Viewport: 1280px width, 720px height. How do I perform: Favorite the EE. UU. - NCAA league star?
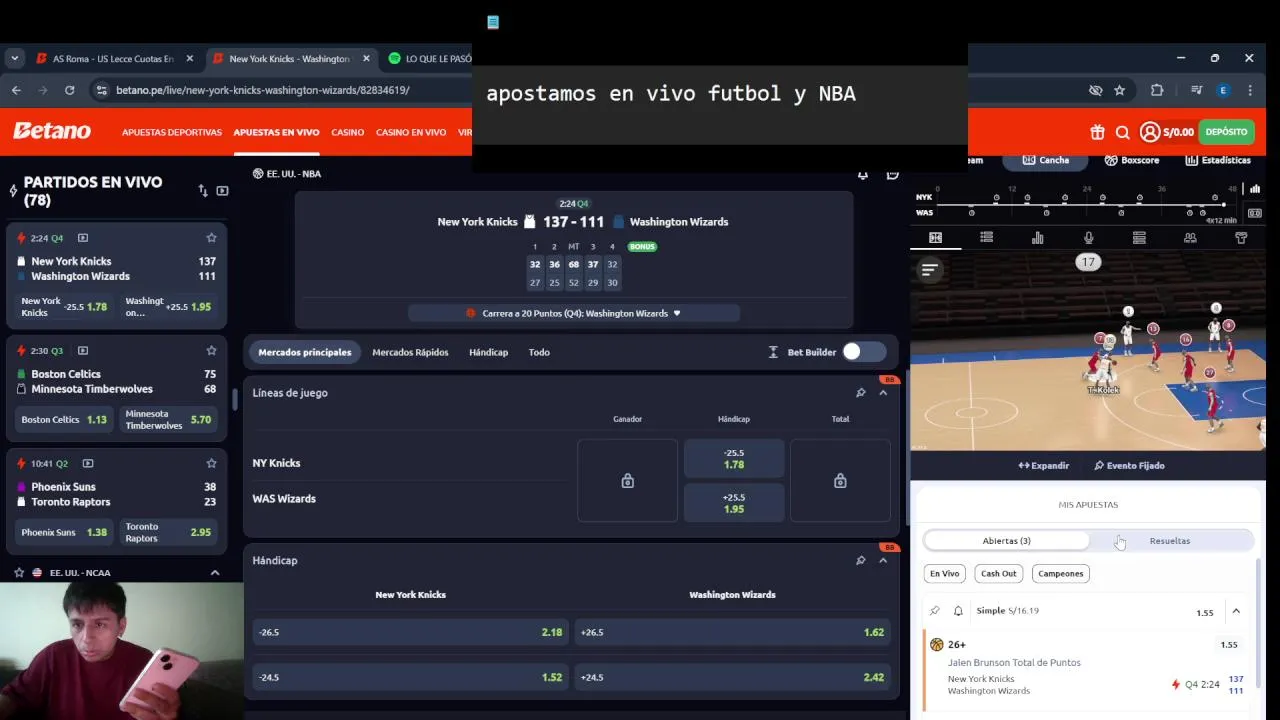pyautogui.click(x=18, y=573)
